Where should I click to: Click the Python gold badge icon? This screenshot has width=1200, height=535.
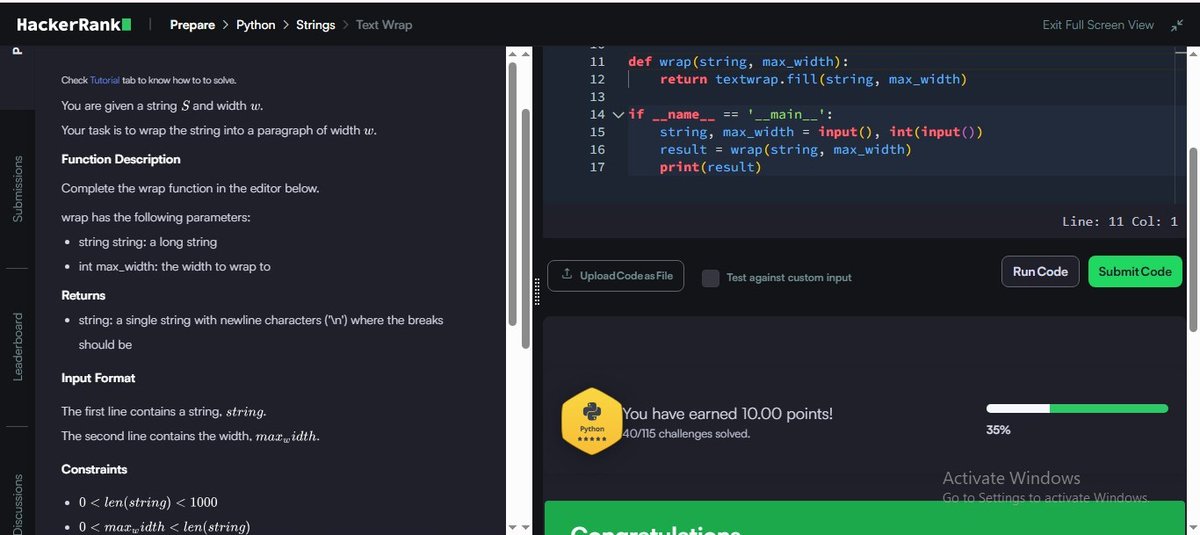coord(593,421)
